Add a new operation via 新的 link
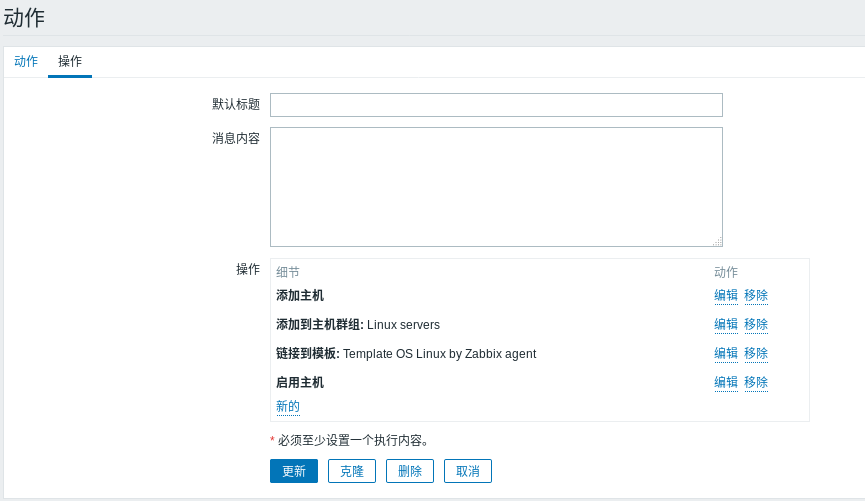865x501 pixels. click(288, 406)
